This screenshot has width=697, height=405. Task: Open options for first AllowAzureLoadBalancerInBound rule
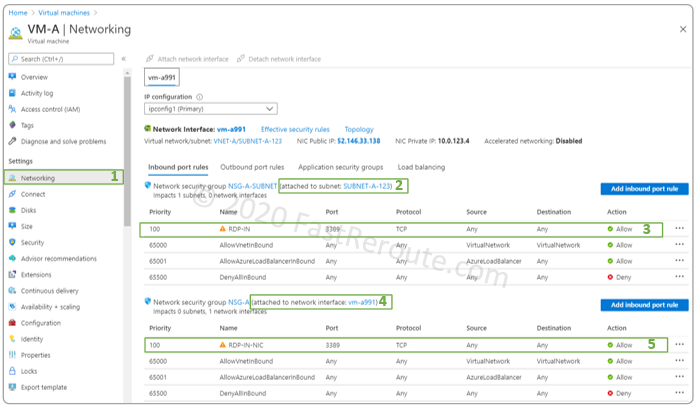(x=679, y=261)
